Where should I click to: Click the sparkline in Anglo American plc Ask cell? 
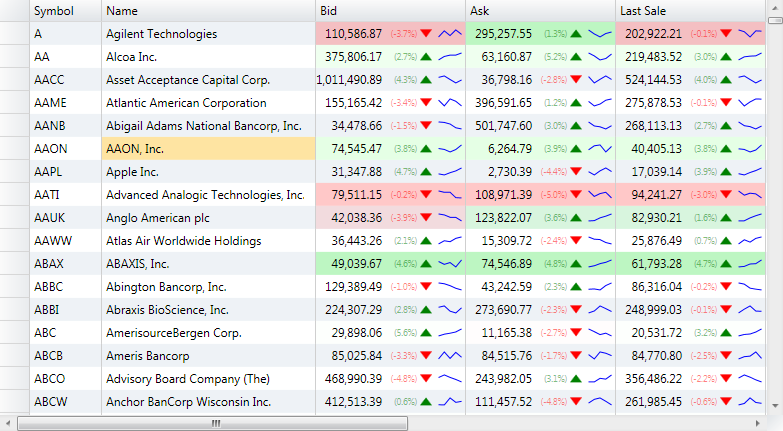[600, 218]
